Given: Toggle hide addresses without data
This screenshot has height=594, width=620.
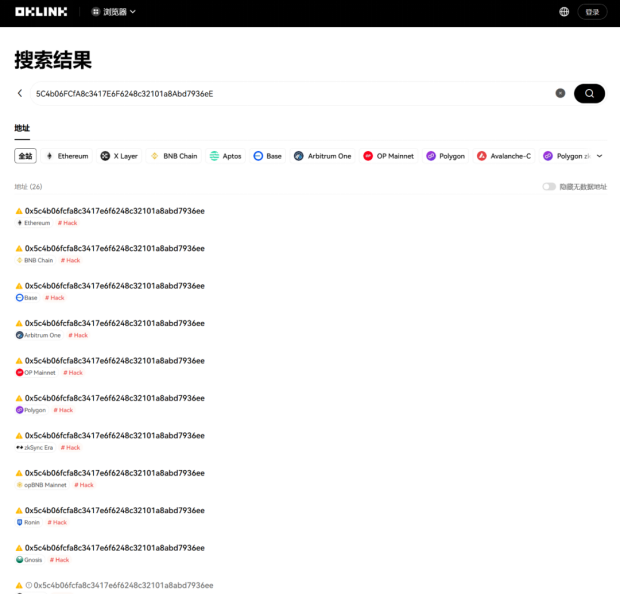Looking at the screenshot, I should [549, 187].
